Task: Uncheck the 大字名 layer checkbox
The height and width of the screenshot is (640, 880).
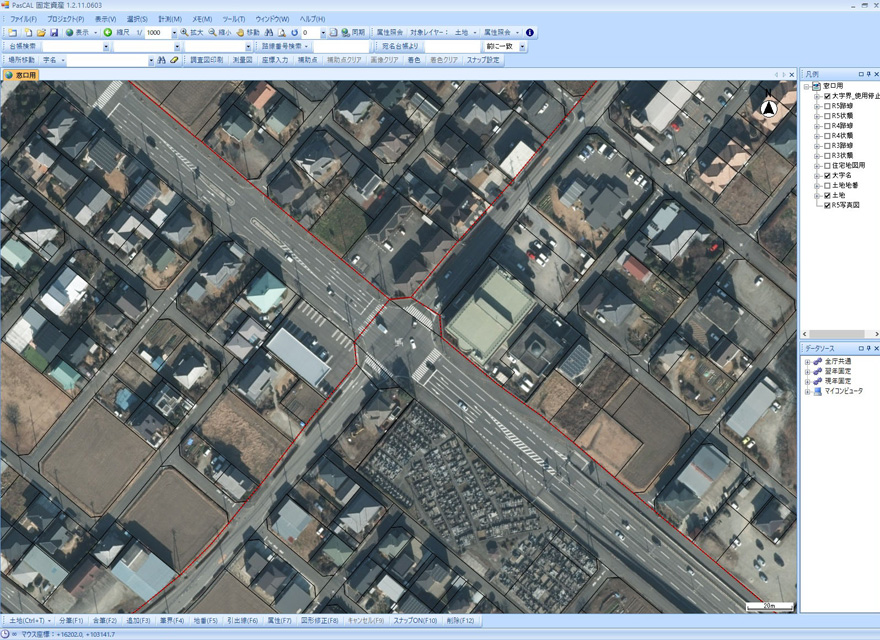Action: pos(827,175)
